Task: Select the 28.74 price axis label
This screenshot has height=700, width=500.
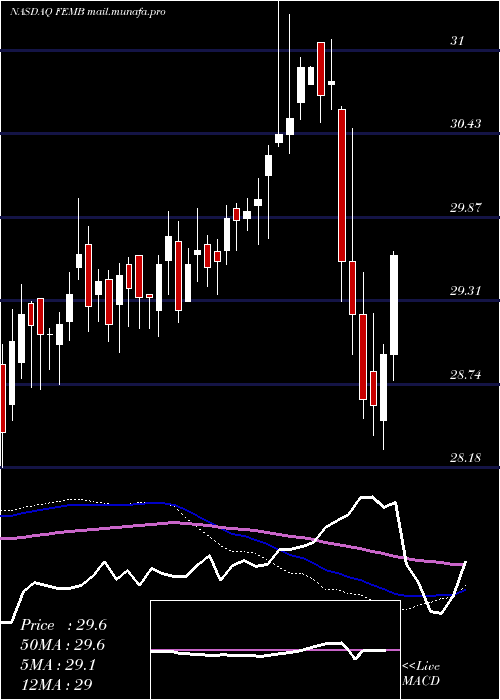Action: pyautogui.click(x=466, y=375)
